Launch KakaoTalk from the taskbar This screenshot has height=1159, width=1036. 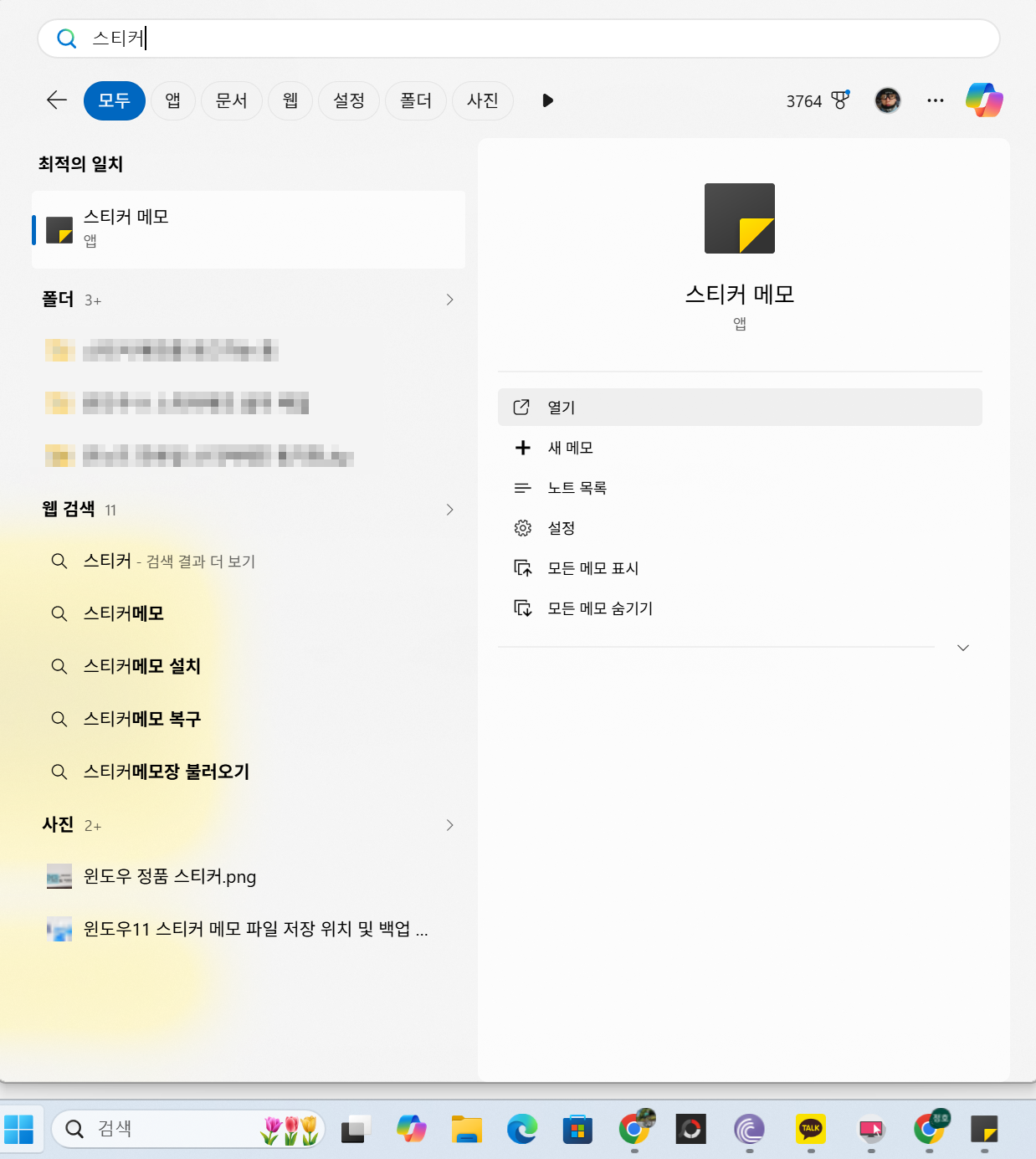pos(809,1129)
